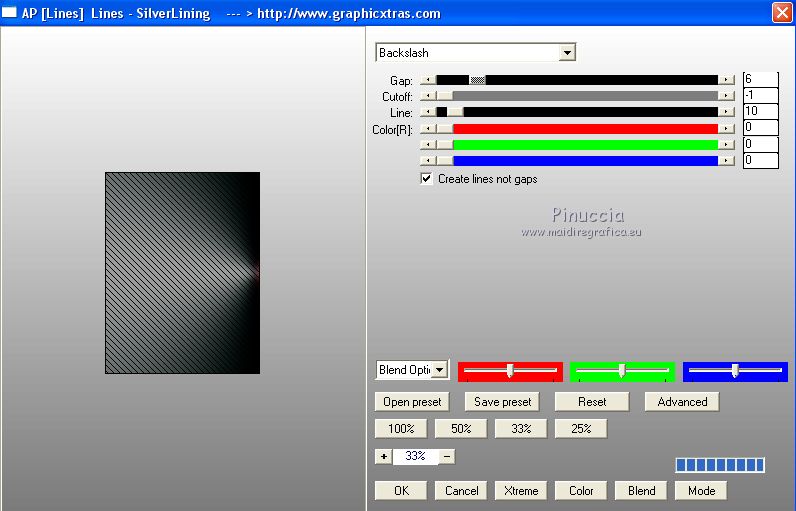796x511 pixels.
Task: Click the Reset button
Action: pos(592,402)
